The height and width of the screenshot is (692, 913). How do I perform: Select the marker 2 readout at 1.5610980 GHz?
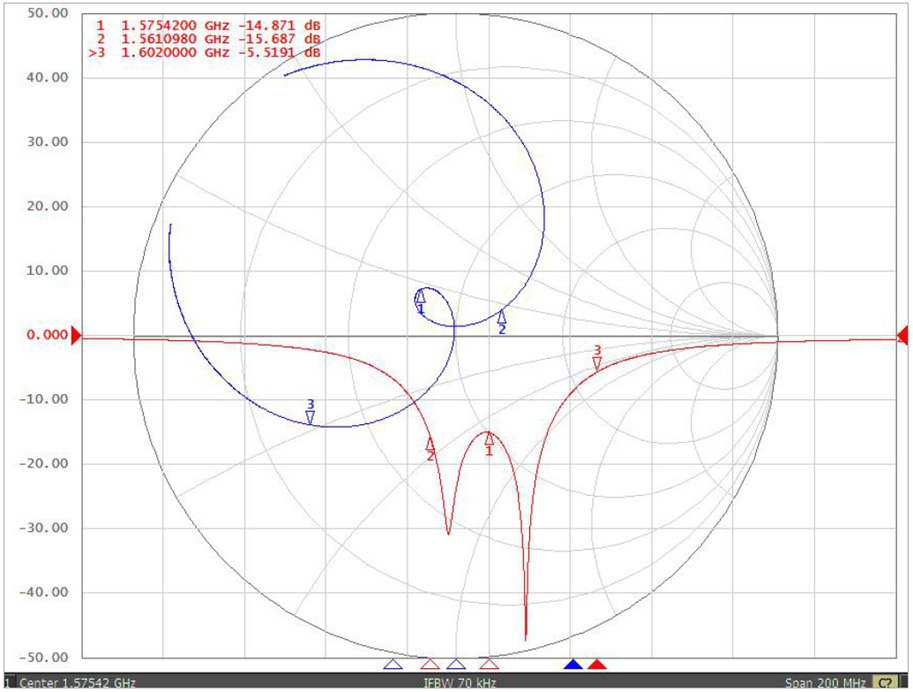[x=208, y=39]
